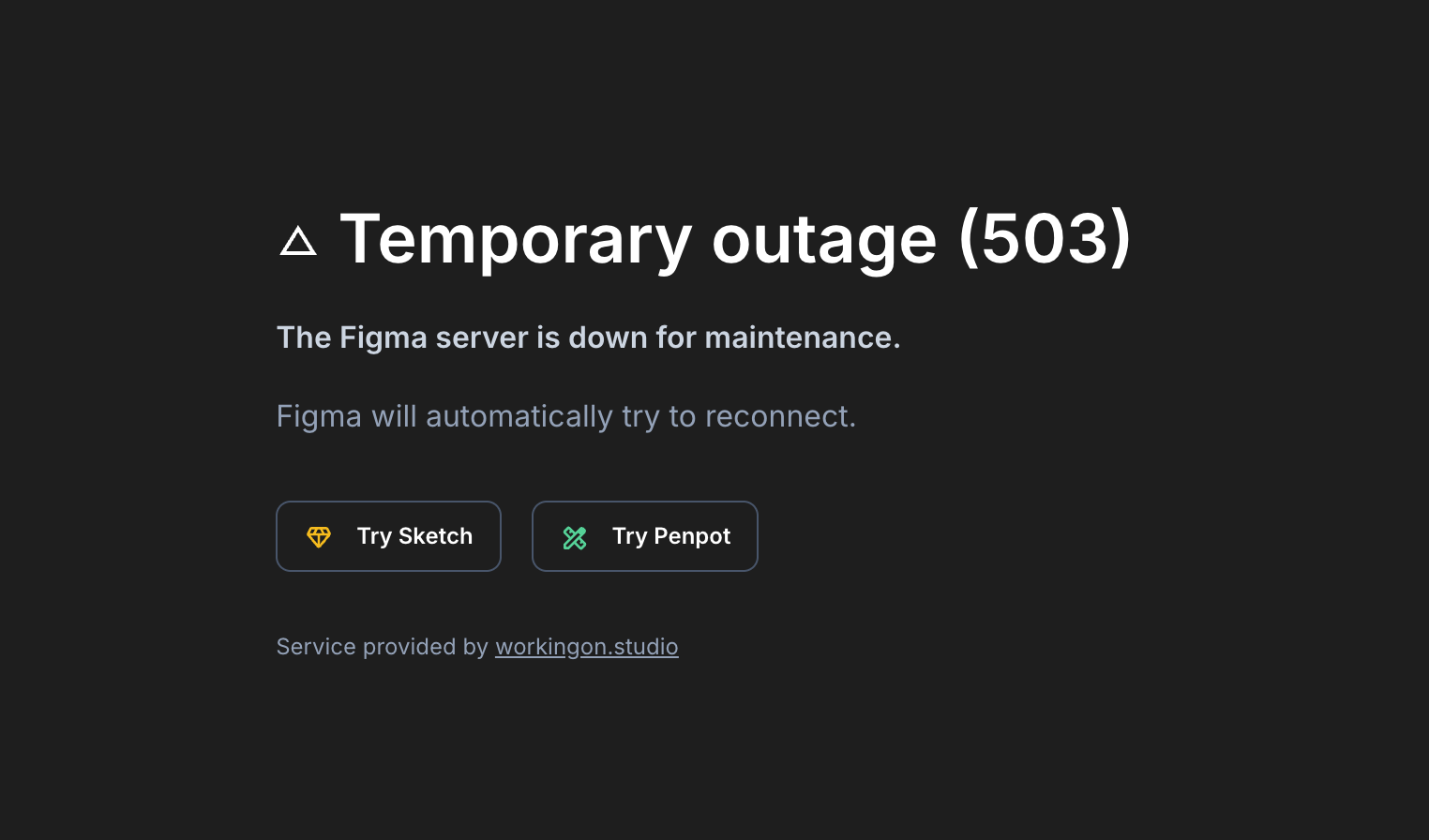Click the yellow Sketch diamond icon
Viewport: 1429px width, 840px height.
(x=319, y=536)
